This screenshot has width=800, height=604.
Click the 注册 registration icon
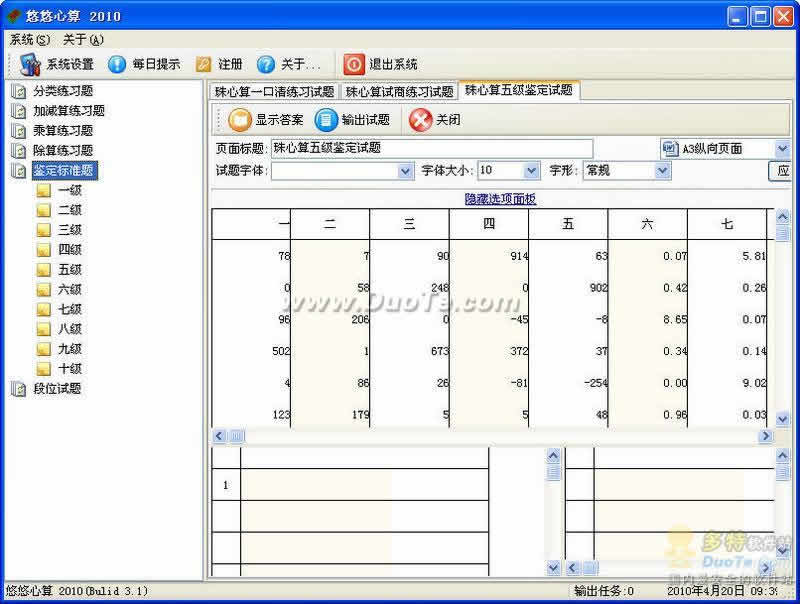204,64
